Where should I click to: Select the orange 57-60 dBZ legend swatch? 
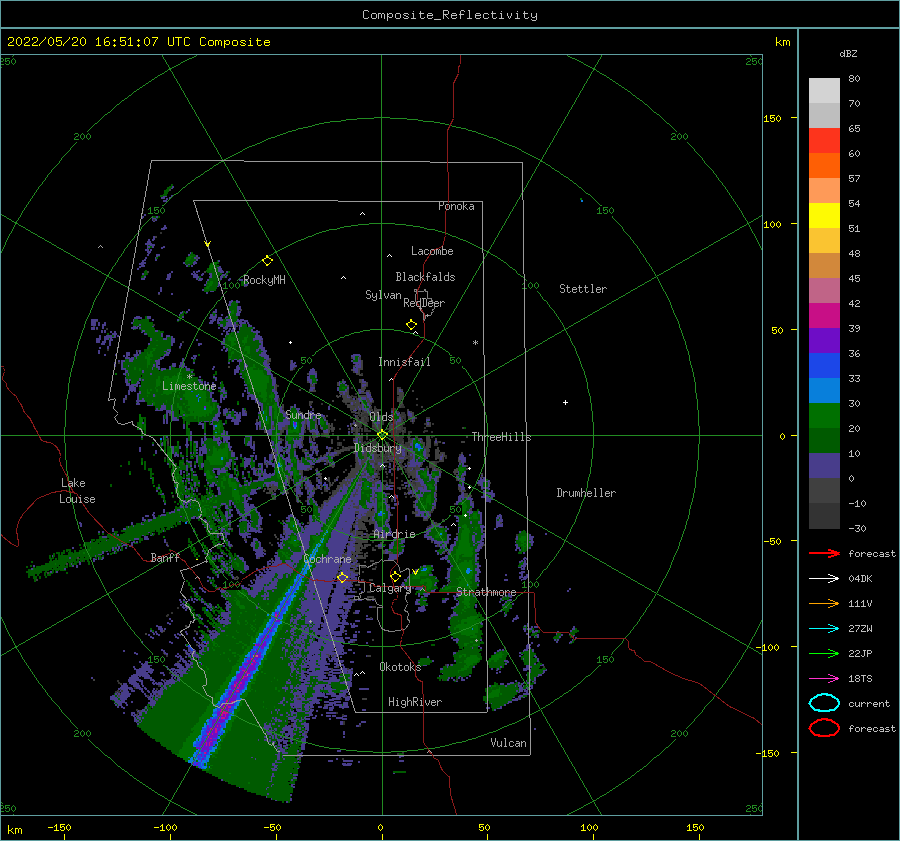[824, 165]
